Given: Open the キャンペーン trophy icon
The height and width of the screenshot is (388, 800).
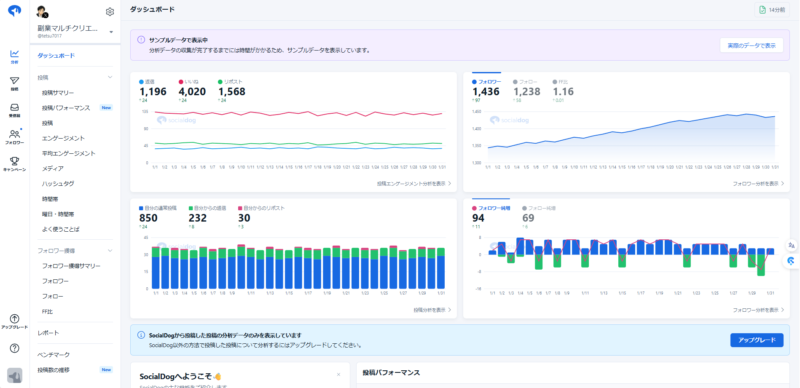Looking at the screenshot, I should [x=14, y=163].
